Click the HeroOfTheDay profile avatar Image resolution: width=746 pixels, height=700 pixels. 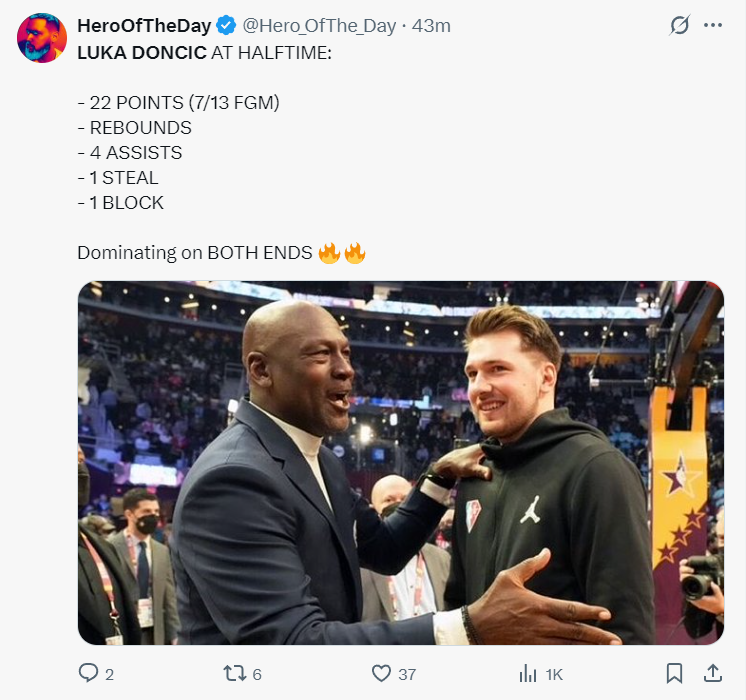(x=42, y=39)
